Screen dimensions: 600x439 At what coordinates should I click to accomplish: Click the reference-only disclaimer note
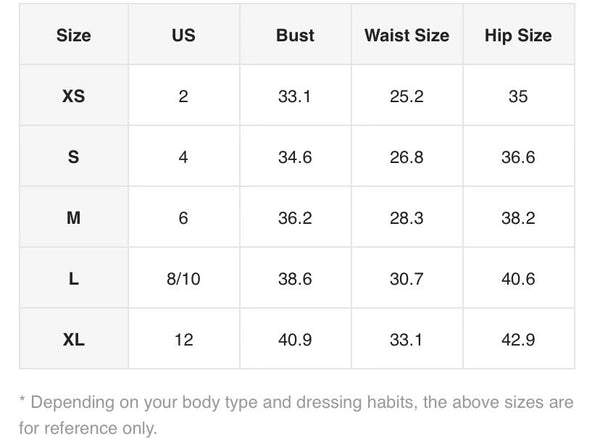click(x=296, y=415)
